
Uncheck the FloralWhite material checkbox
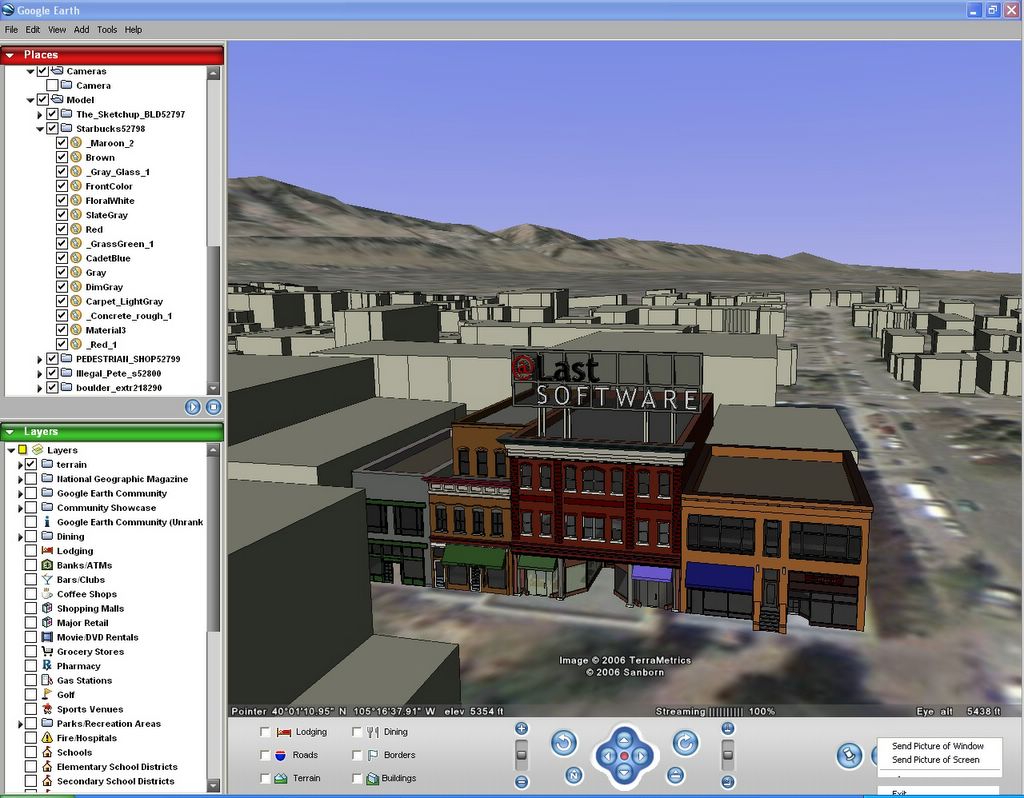62,200
